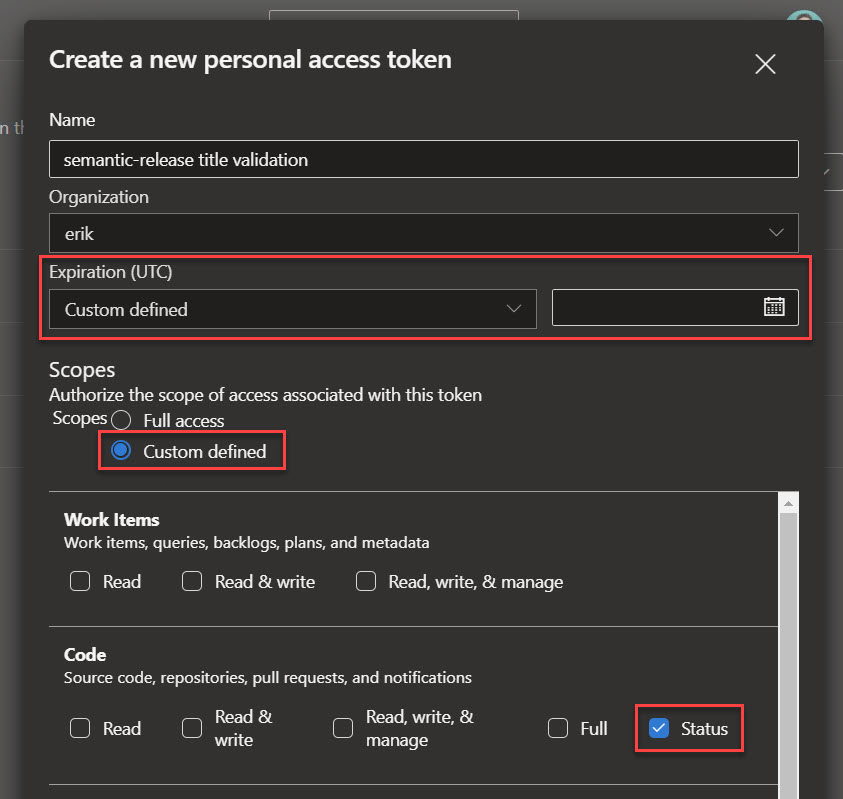843x799 pixels.
Task: Open the expiration date calendar picker
Action: click(x=774, y=307)
